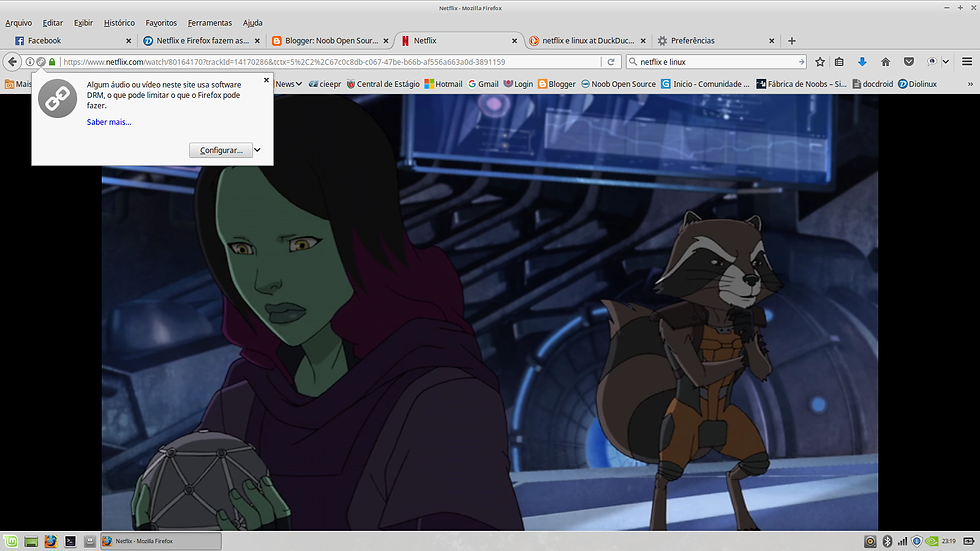The image size is (980, 551).
Task: Open the Arquivo menu
Action: 18,23
